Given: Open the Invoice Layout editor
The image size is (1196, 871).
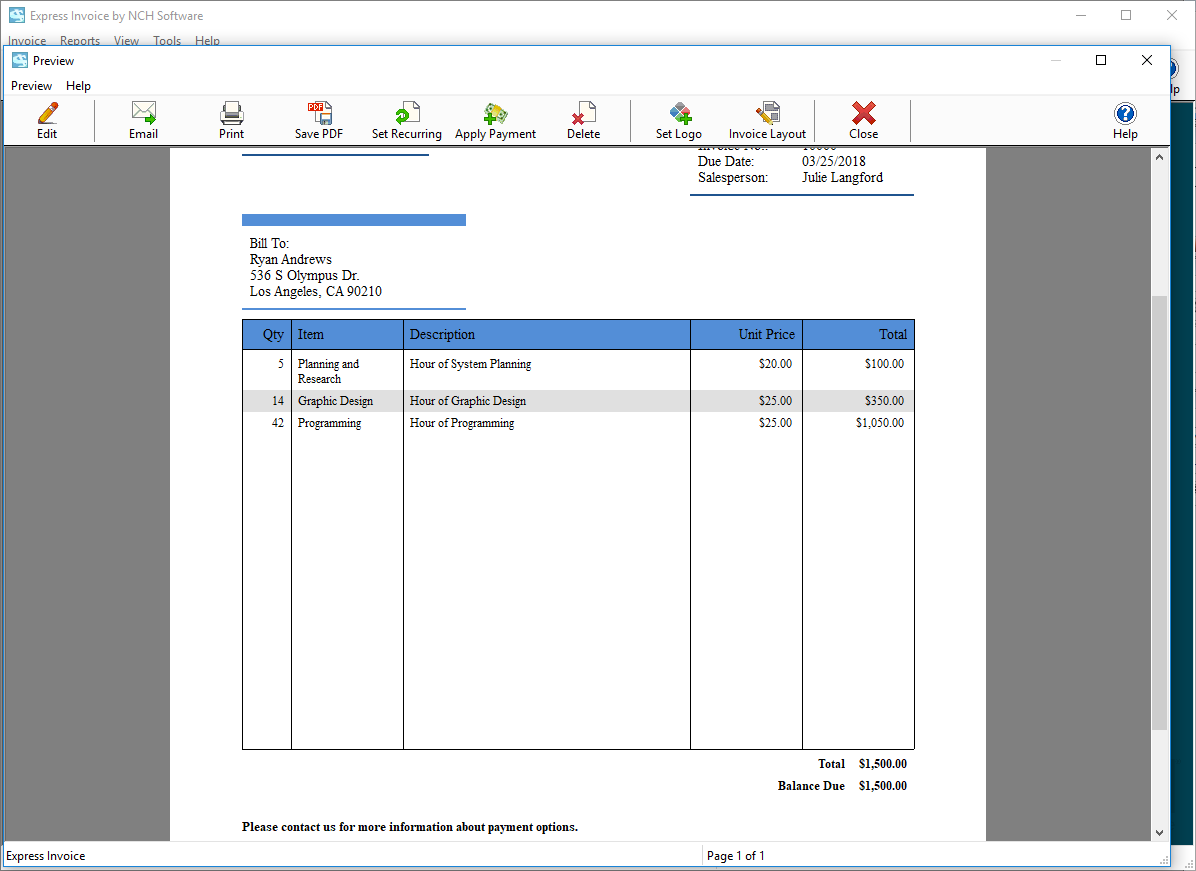Looking at the screenshot, I should (x=767, y=119).
